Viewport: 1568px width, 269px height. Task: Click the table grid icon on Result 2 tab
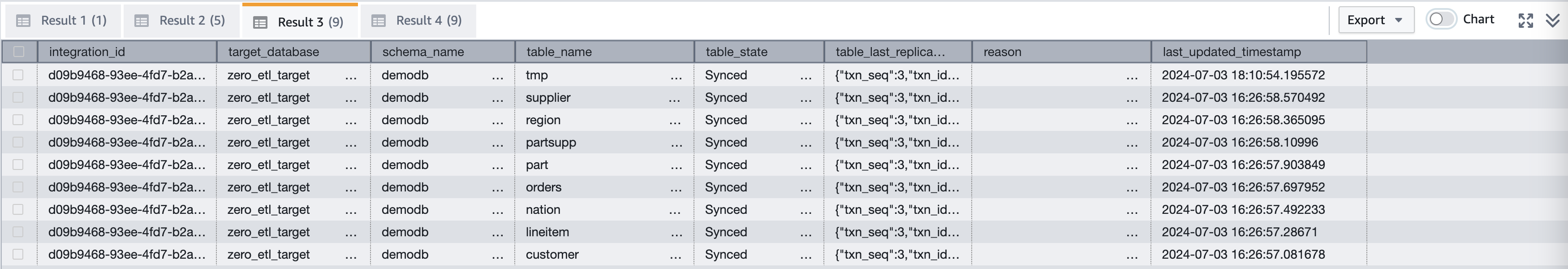pos(143,20)
